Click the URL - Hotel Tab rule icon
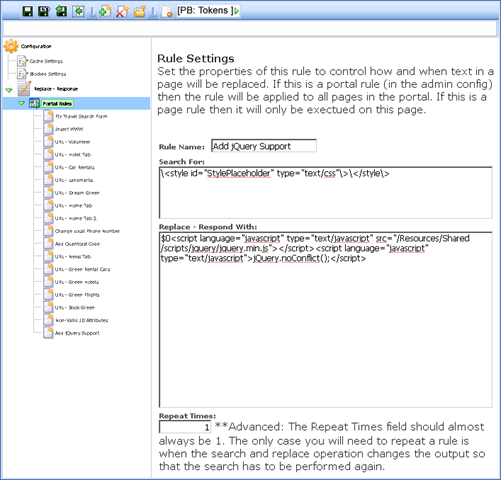The image size is (501, 480). 48,154
